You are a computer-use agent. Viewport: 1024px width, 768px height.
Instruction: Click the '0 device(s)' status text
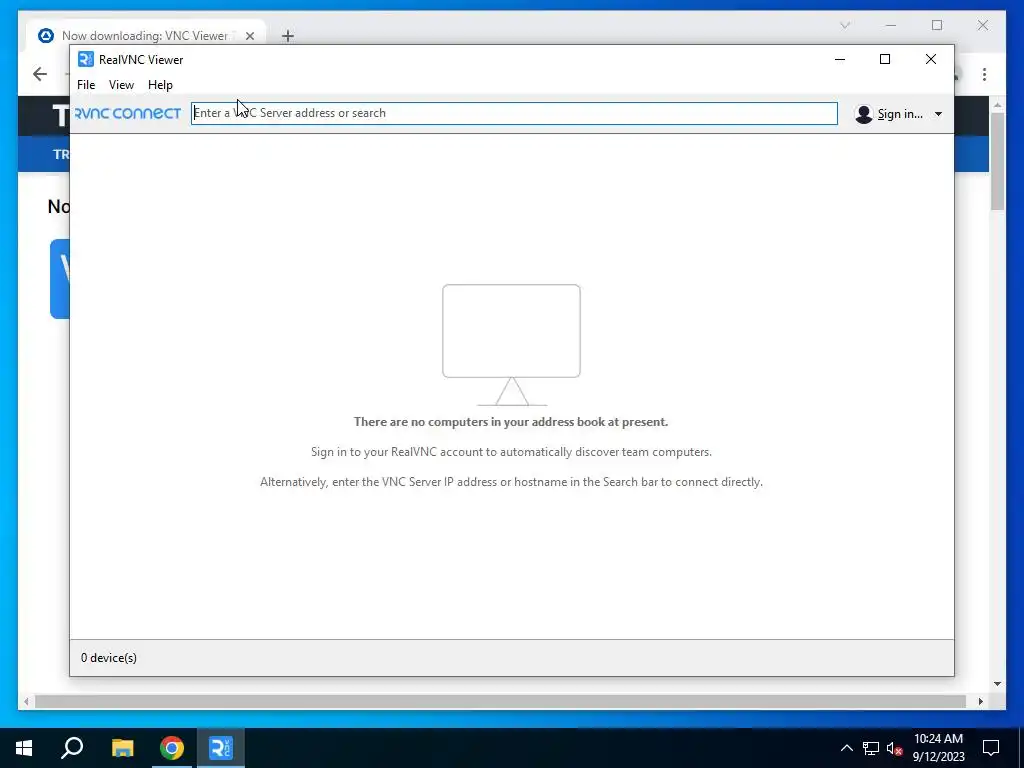pos(109,658)
